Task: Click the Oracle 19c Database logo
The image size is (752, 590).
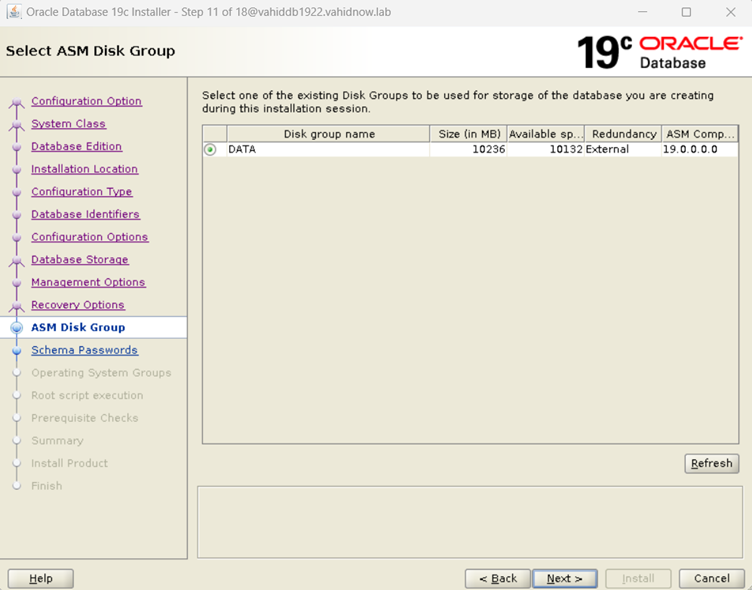Action: [x=659, y=52]
